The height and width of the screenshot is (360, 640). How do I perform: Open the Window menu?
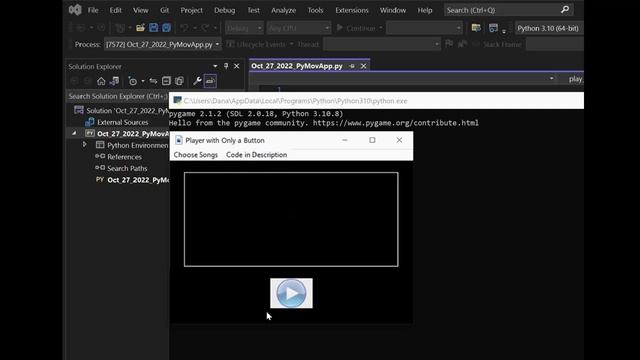(393, 10)
